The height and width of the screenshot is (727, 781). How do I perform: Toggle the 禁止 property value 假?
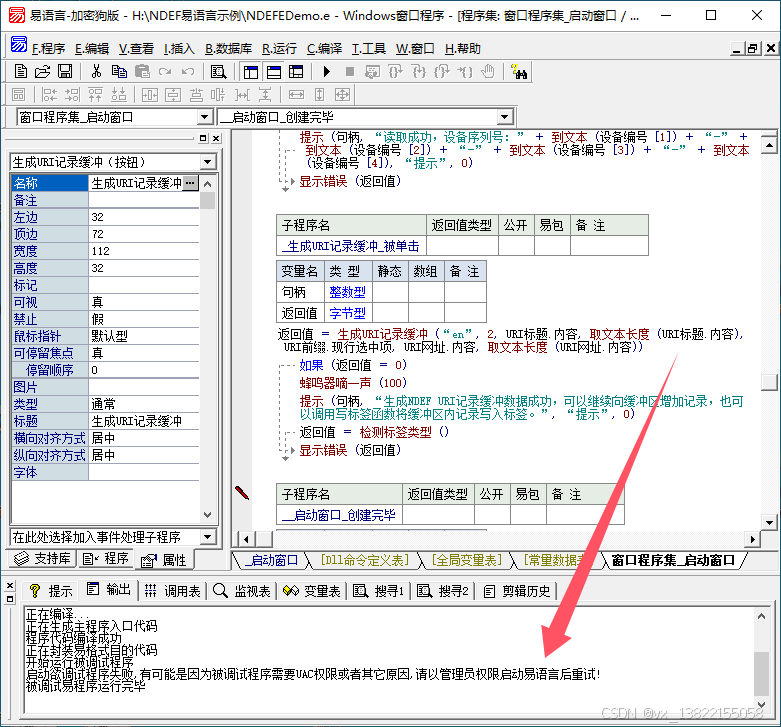144,319
